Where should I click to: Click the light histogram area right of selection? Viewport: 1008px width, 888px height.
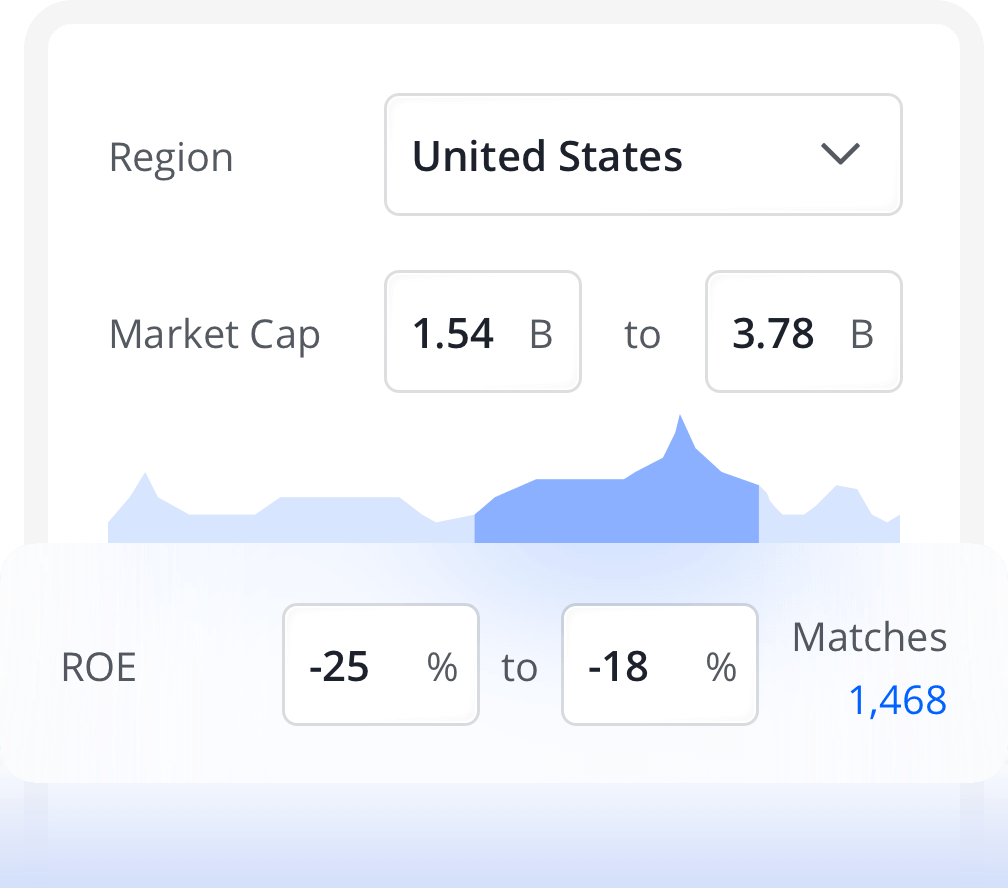(x=830, y=520)
